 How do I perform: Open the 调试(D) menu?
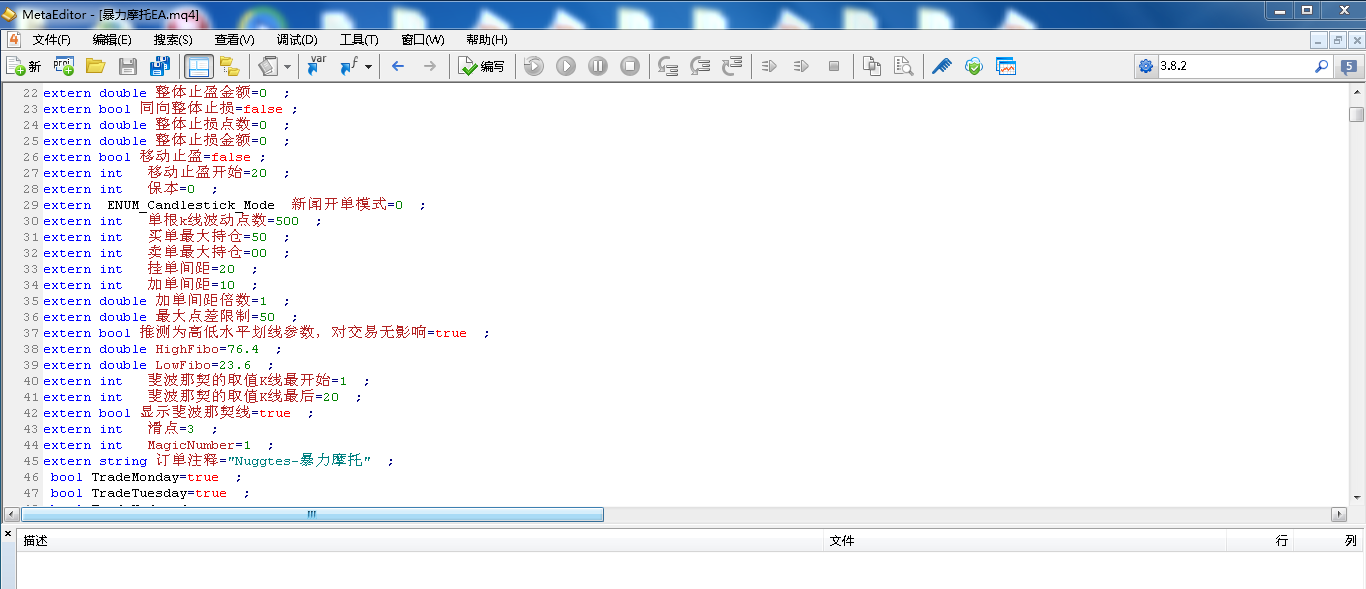(297, 40)
